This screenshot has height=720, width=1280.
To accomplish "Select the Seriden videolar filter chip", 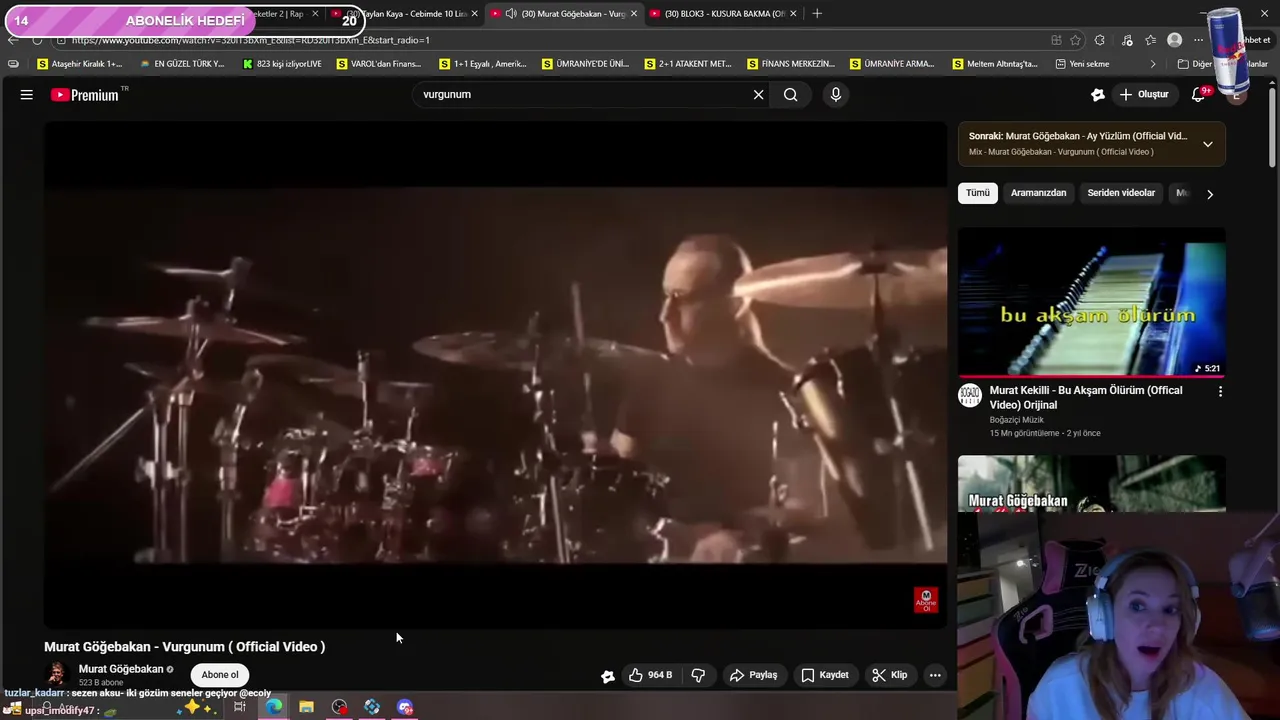I will tap(1121, 193).
